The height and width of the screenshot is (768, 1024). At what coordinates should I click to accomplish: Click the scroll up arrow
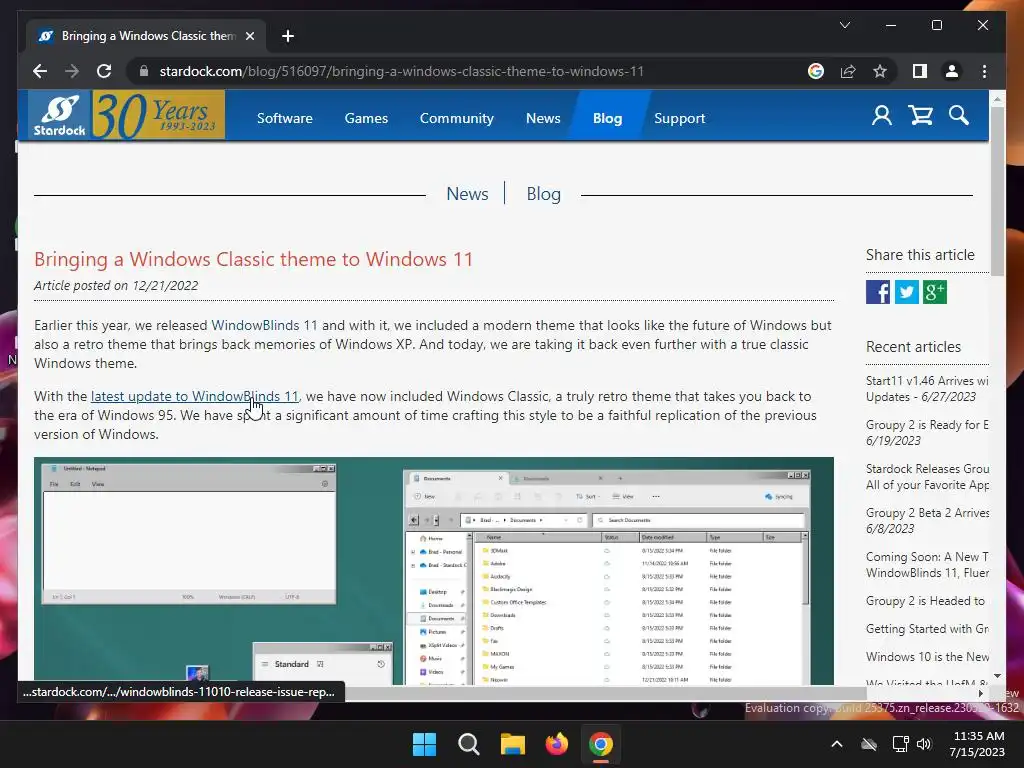997,99
